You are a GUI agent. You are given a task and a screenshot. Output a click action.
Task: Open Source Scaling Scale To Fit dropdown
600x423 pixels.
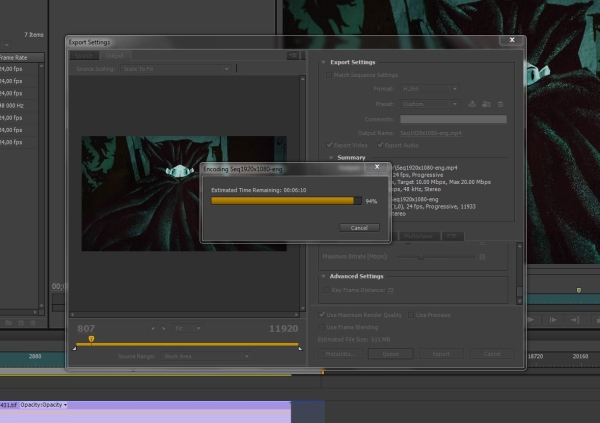click(175, 69)
